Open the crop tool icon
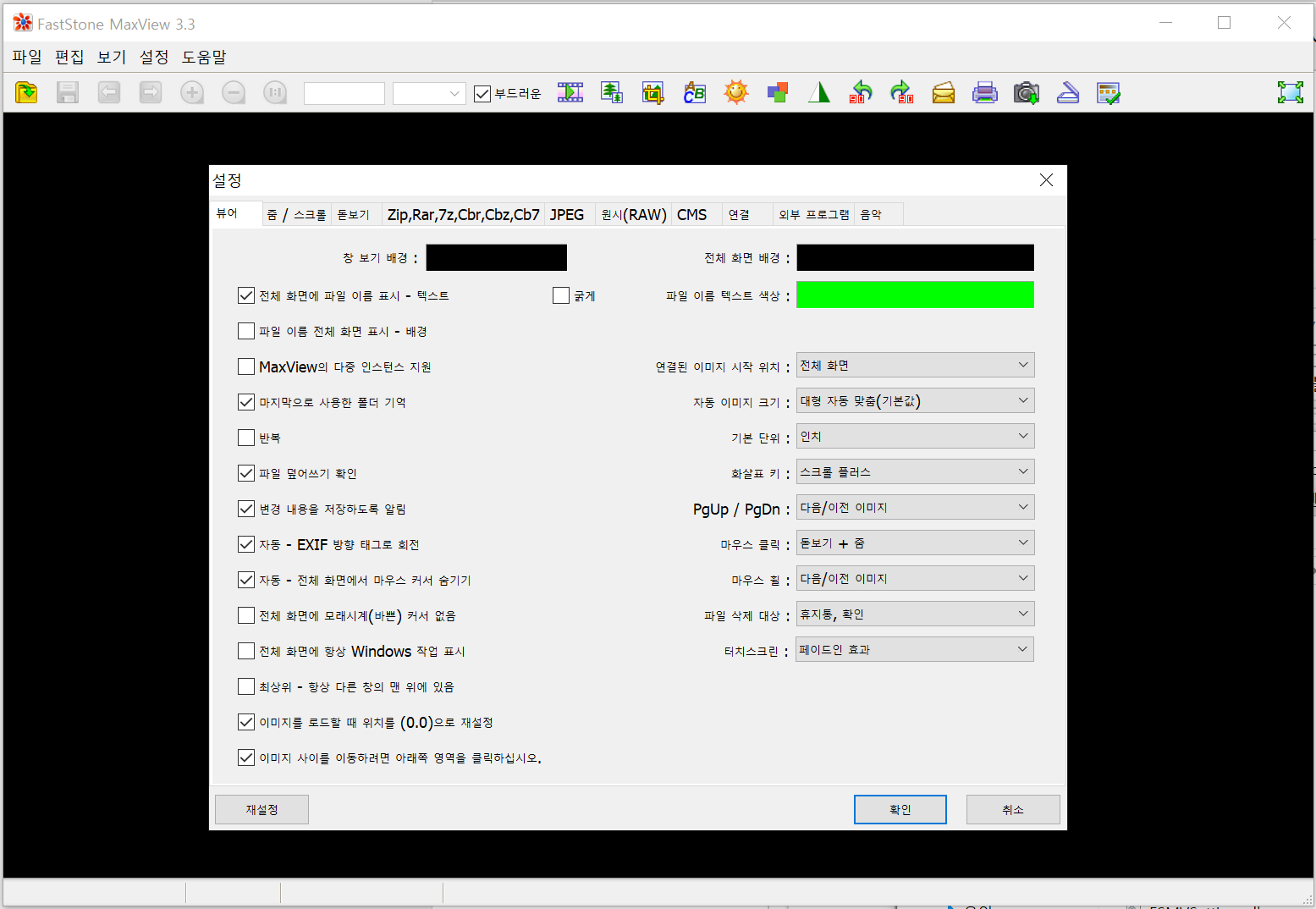 [x=653, y=92]
